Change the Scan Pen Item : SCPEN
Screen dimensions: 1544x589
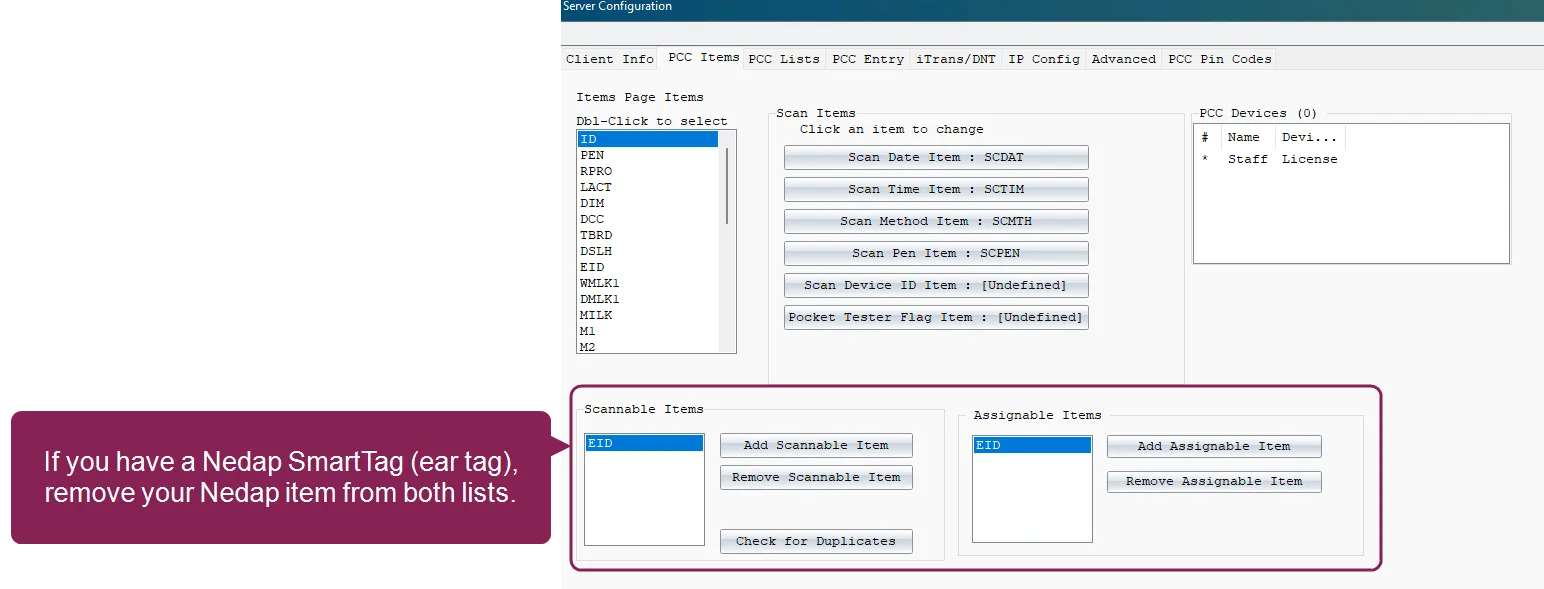tap(936, 254)
